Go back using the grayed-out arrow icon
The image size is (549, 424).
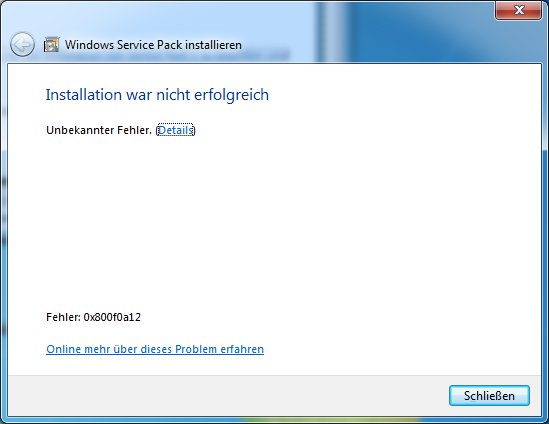[x=22, y=44]
